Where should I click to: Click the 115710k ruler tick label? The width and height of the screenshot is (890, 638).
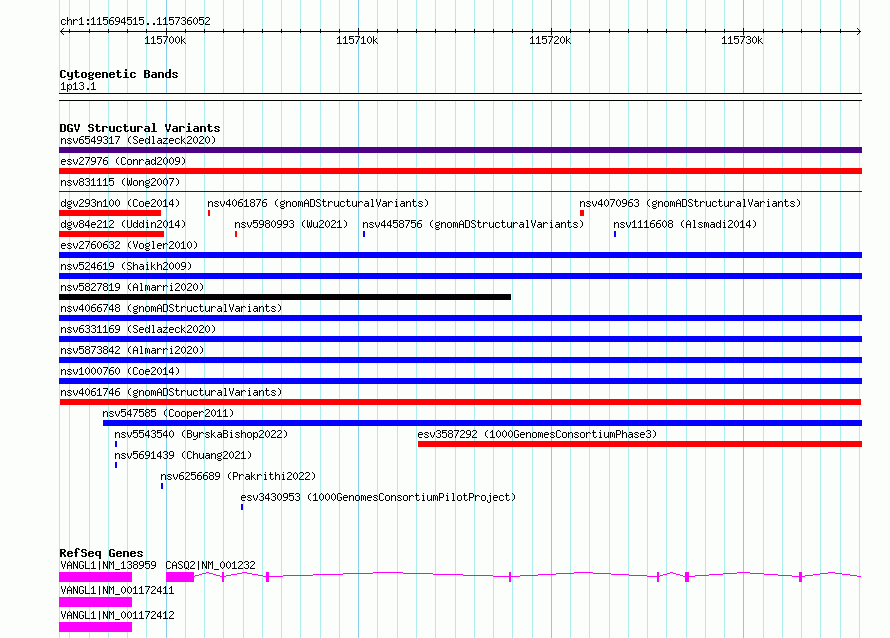pyautogui.click(x=356, y=40)
